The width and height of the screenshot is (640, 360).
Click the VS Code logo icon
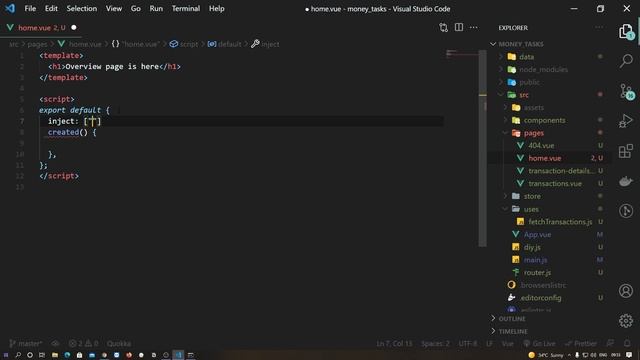coord(10,8)
